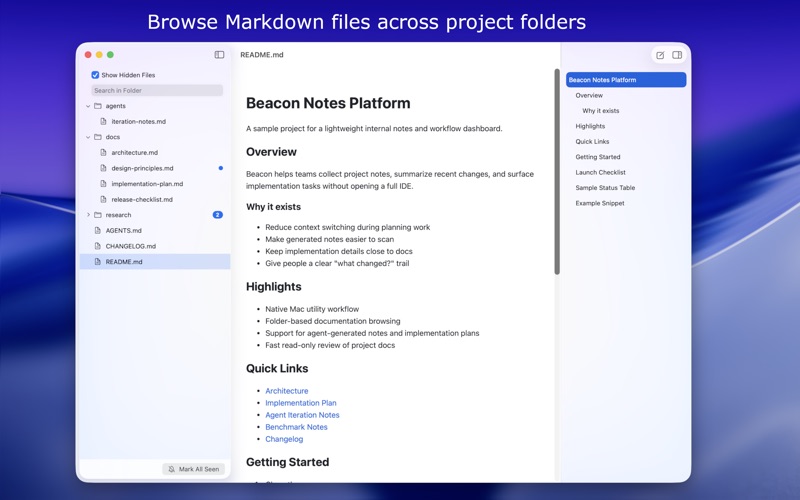
Task: Expand the research folder chevron
Action: 88,215
